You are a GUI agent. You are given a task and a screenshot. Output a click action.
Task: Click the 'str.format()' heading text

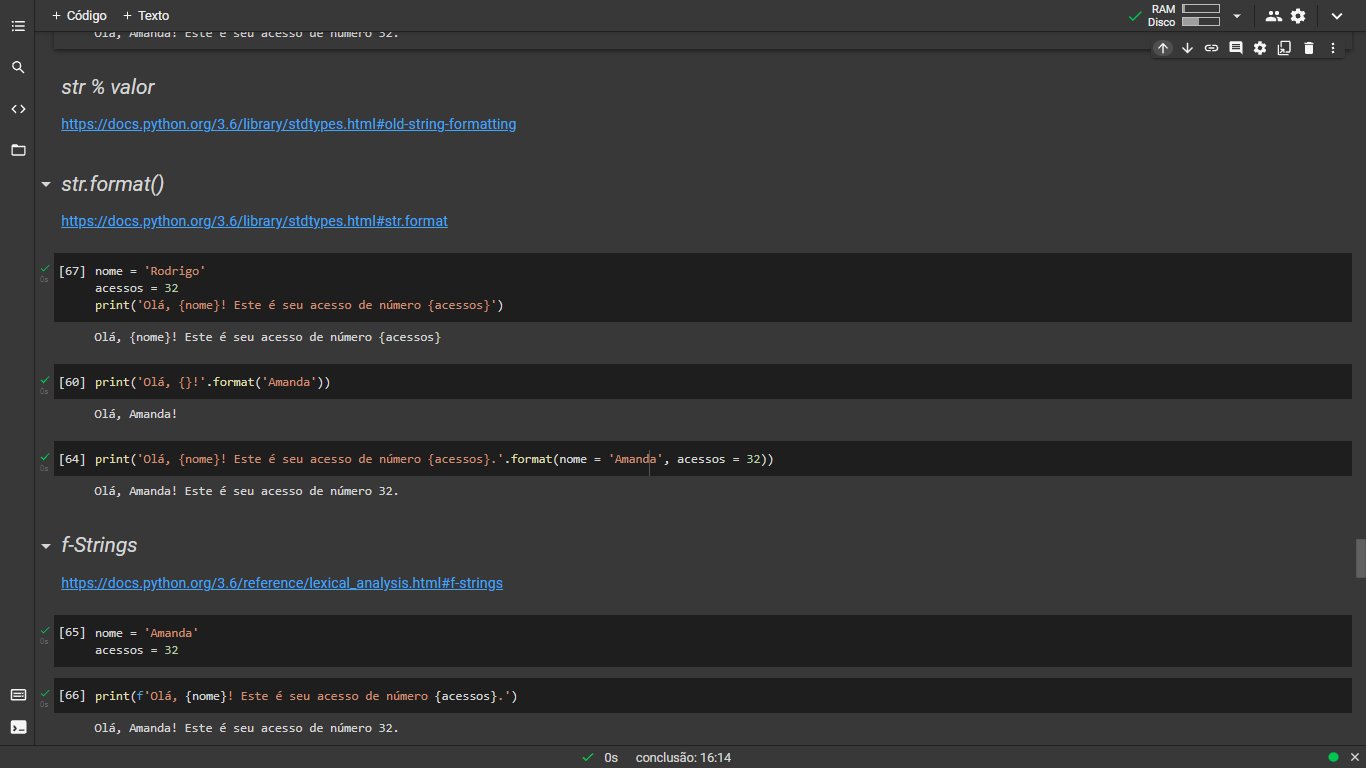point(112,184)
